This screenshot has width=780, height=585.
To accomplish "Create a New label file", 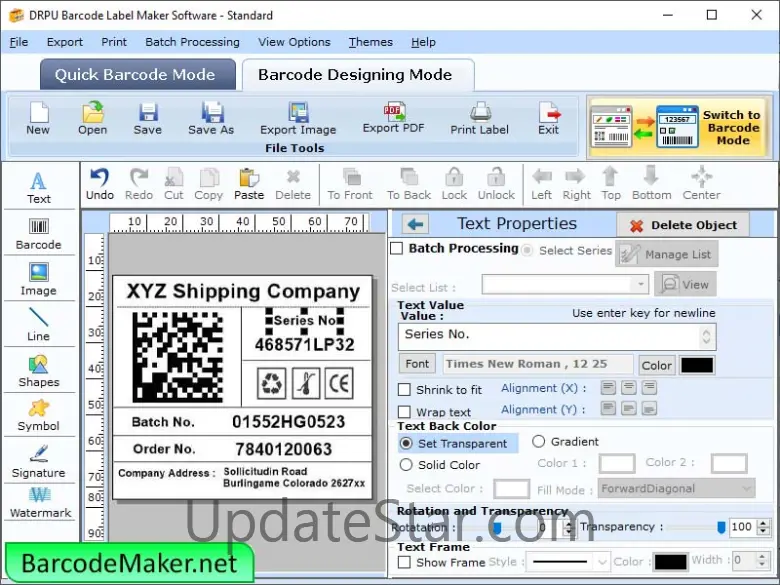I will 38,118.
